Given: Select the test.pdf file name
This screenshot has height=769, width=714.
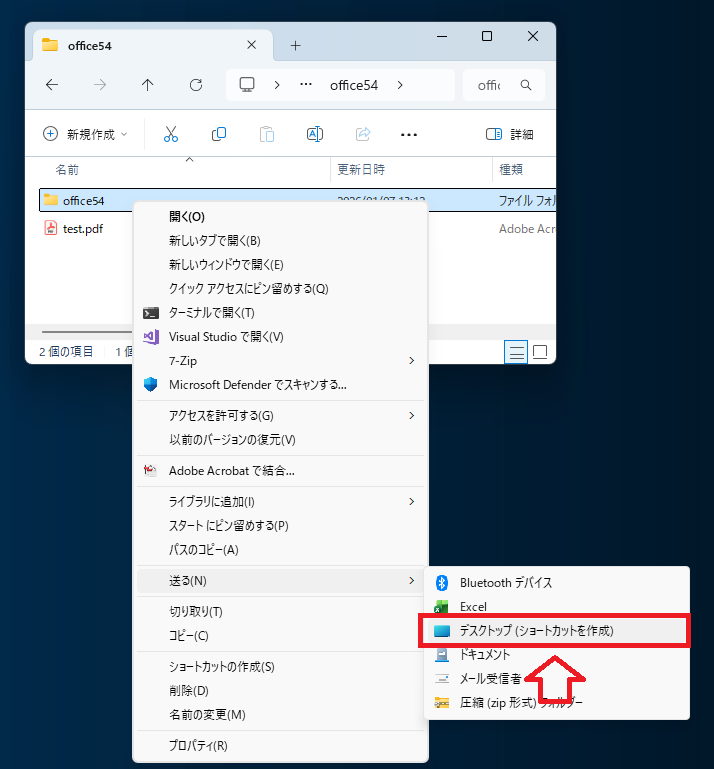Looking at the screenshot, I should 83,229.
